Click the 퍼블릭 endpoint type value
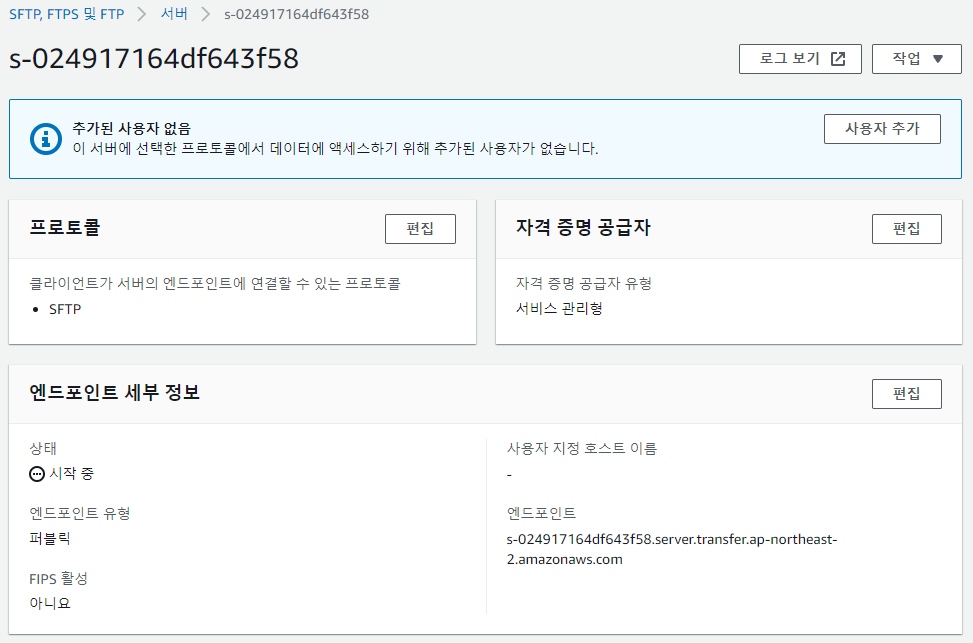Screen dimensions: 973x643 [x=50, y=539]
